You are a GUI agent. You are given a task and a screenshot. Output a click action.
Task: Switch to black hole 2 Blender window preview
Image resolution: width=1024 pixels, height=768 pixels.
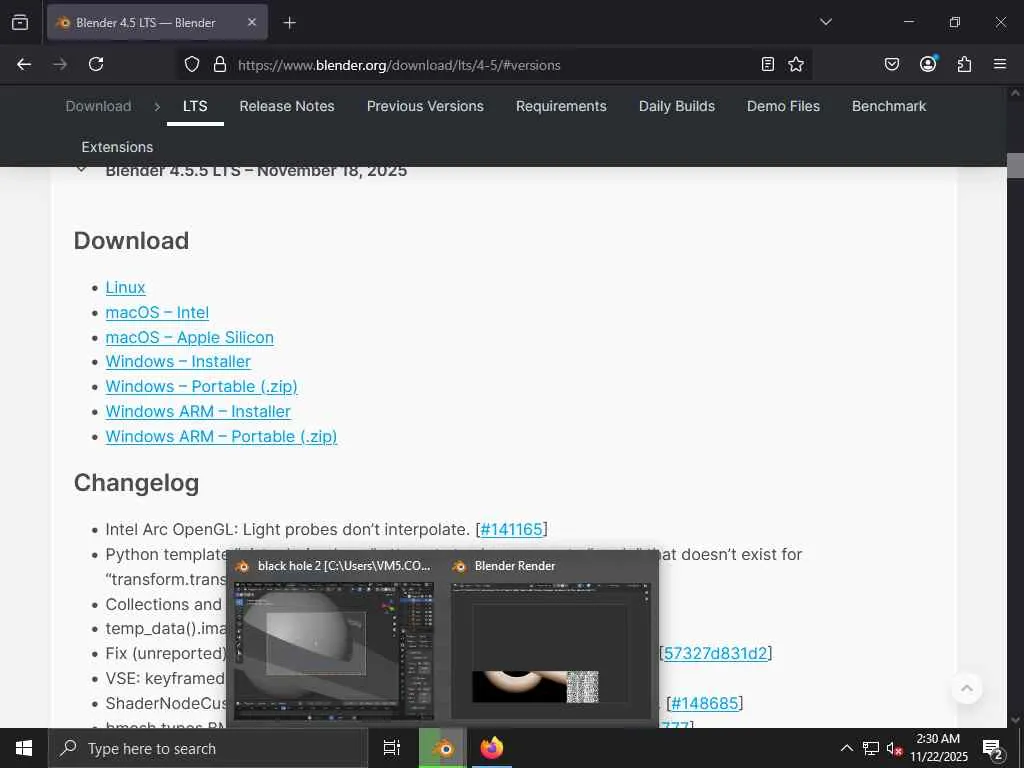tap(334, 640)
